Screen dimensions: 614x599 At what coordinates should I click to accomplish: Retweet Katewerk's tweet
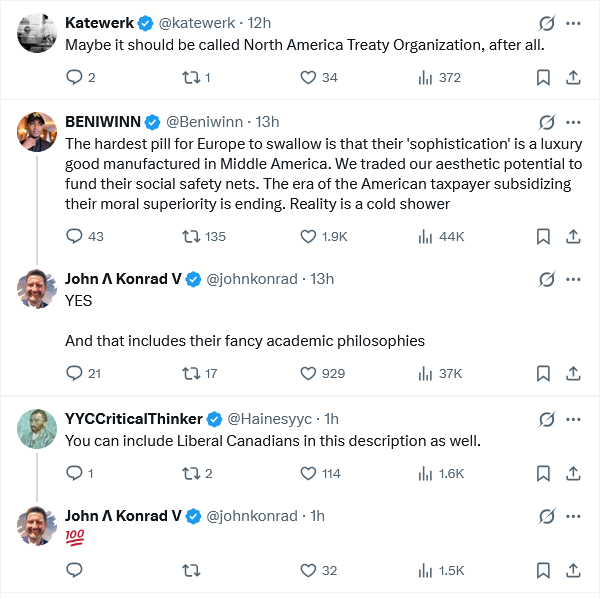click(x=189, y=77)
